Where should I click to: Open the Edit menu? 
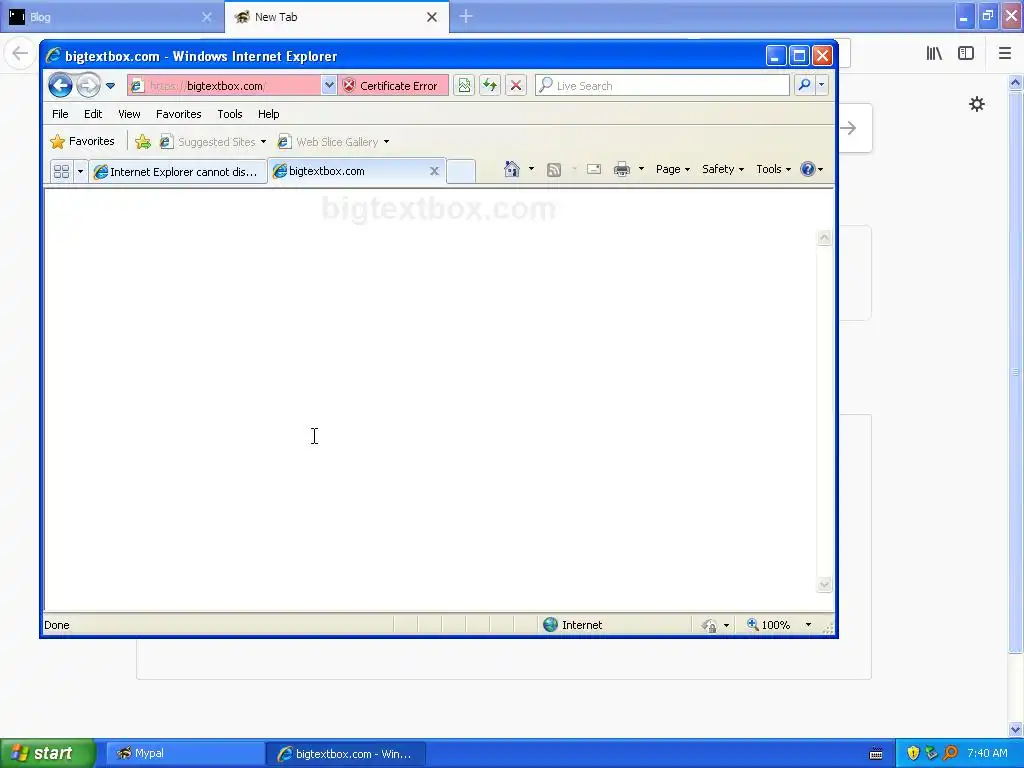coord(93,114)
